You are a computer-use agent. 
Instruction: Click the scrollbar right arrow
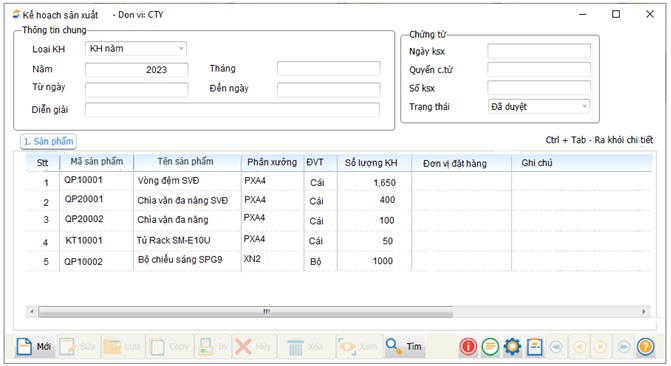(x=644, y=312)
